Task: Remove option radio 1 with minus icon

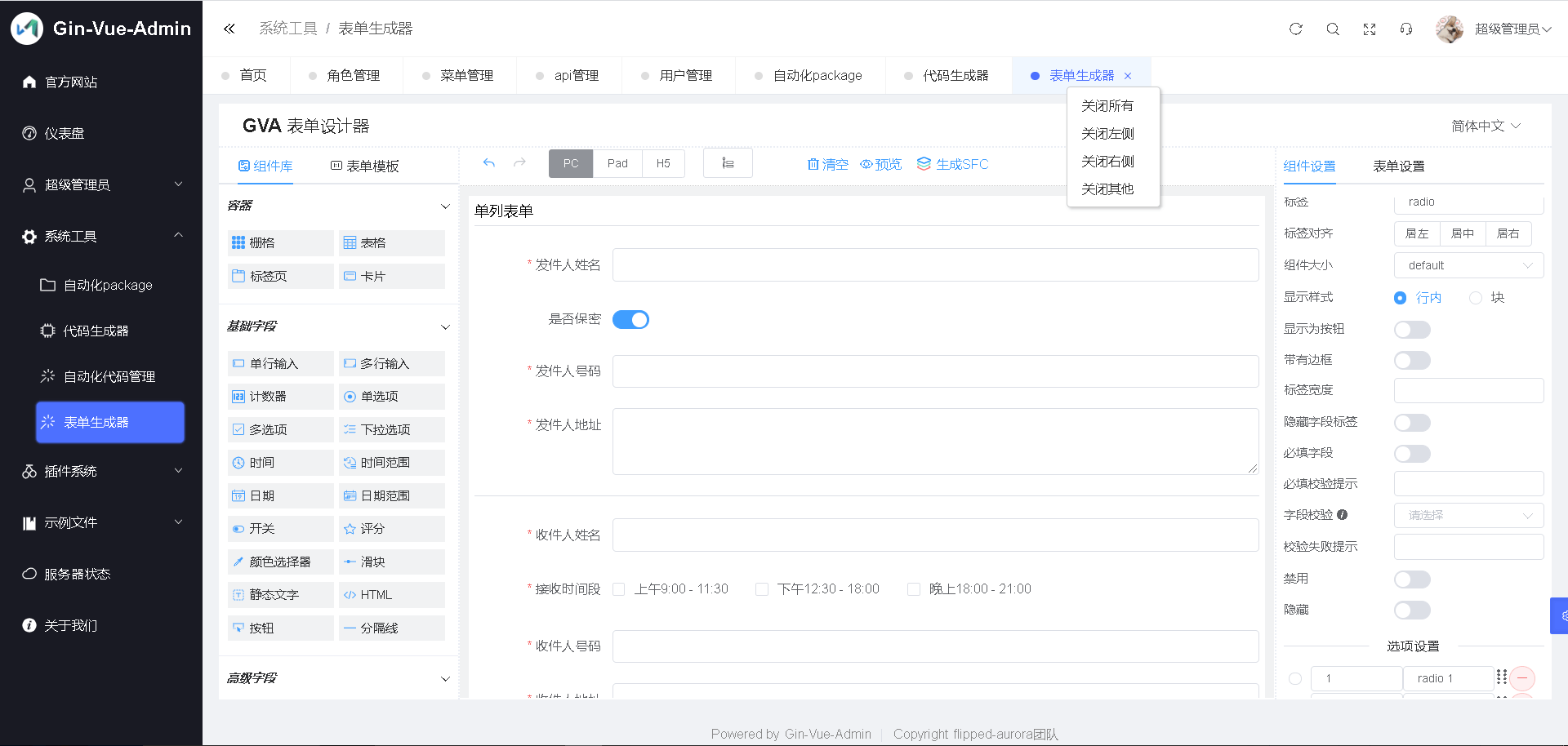Action: coord(1522,678)
